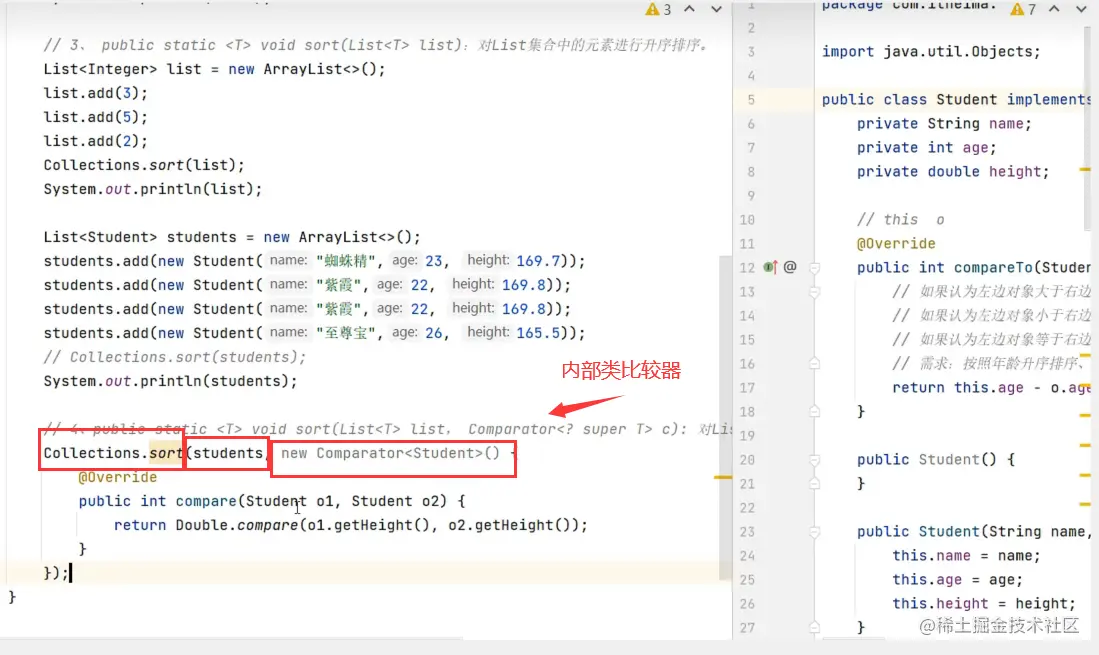This screenshot has height=655, width=1099.
Task: Click the age value 26
Action: pyautogui.click(x=434, y=333)
